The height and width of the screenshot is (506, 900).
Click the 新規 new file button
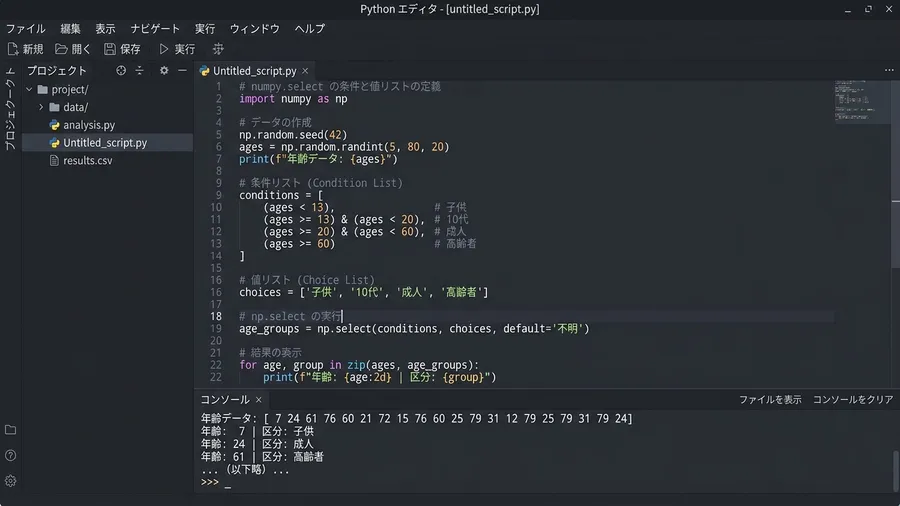[x=26, y=49]
